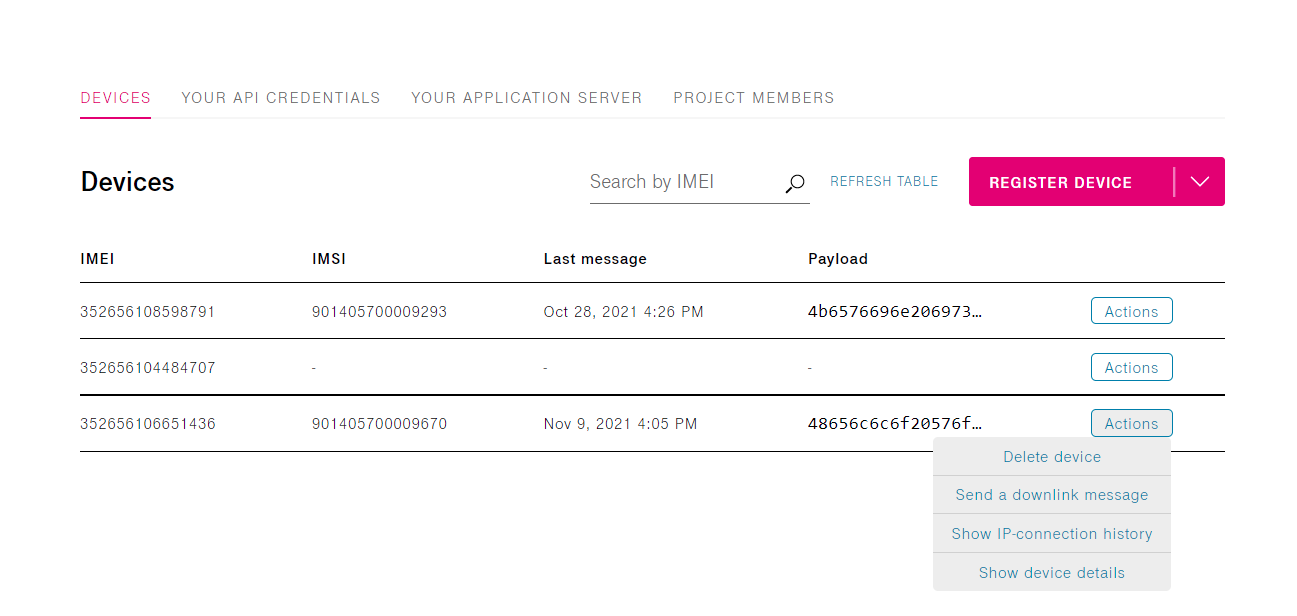Open the Register Device dropdown arrow
Image resolution: width=1297 pixels, height=616 pixels.
tap(1201, 182)
